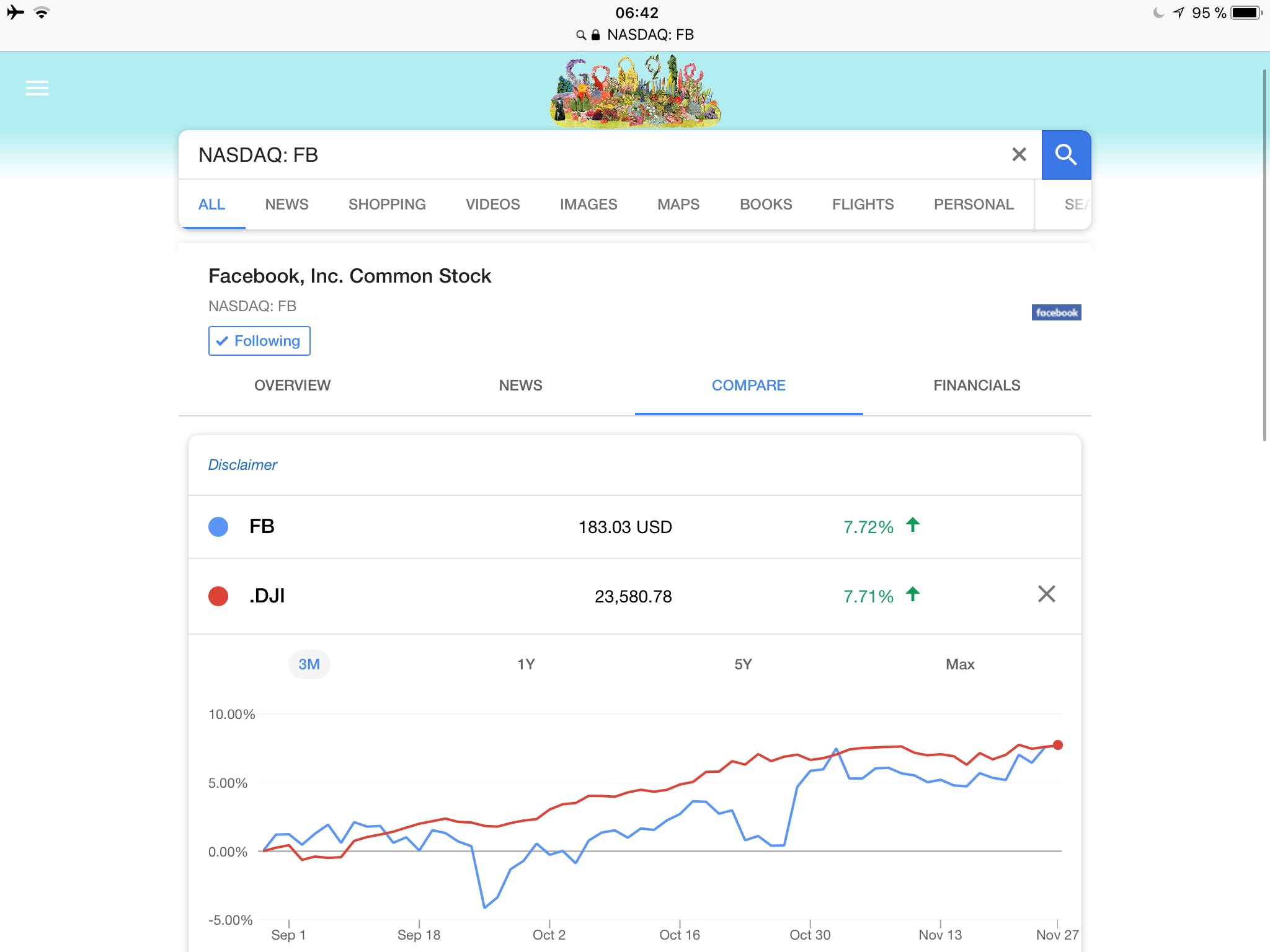Select the ALL search category
This screenshot has height=952, width=1270.
211,205
